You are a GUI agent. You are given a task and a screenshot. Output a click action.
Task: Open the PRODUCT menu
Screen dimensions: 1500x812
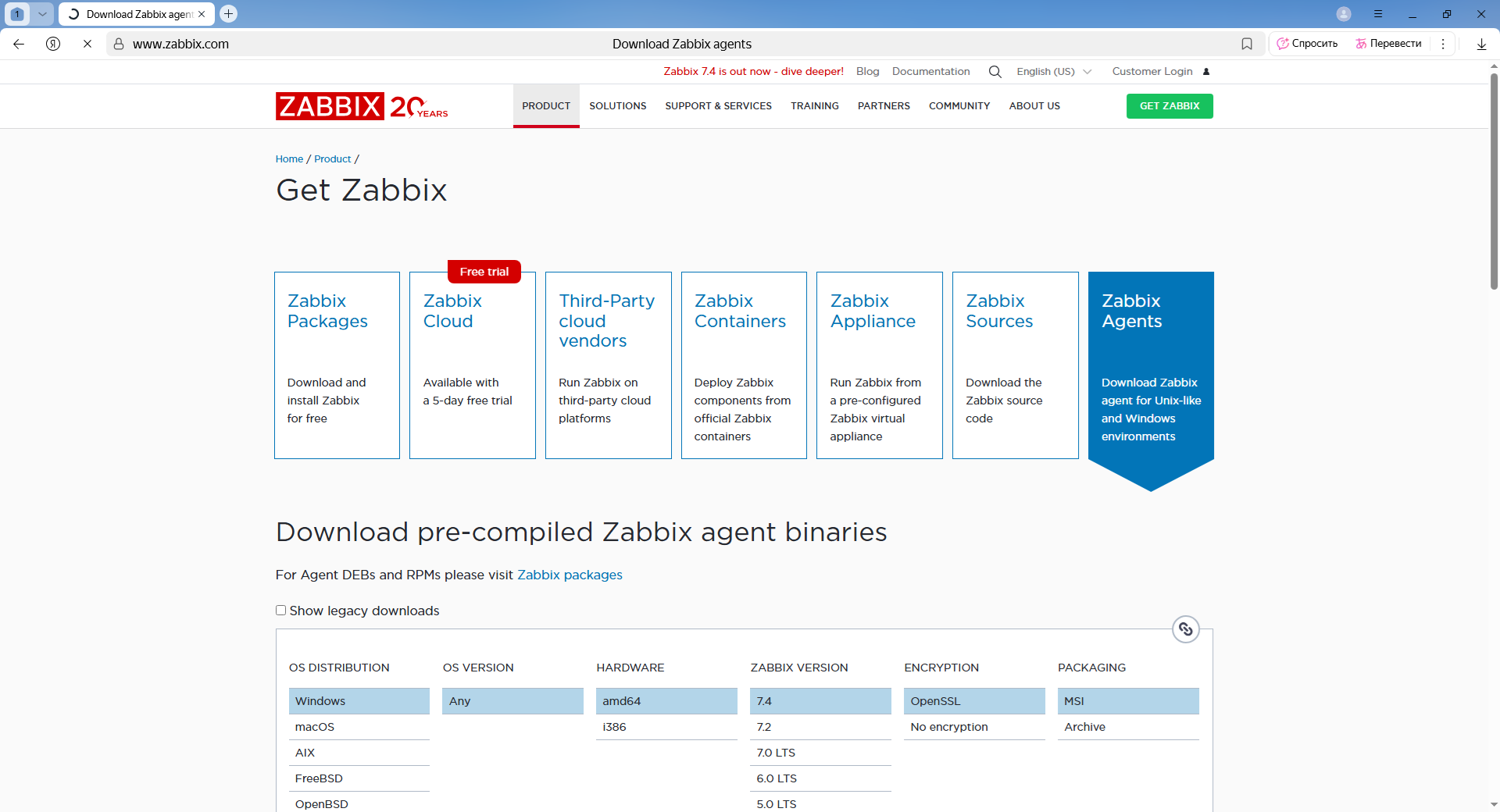coord(546,106)
